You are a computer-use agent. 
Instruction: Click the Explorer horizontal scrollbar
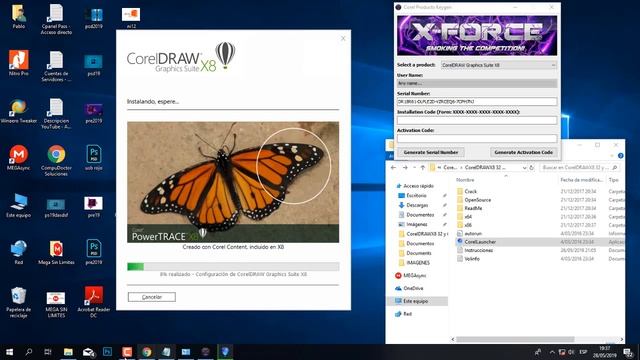[x=515, y=339]
